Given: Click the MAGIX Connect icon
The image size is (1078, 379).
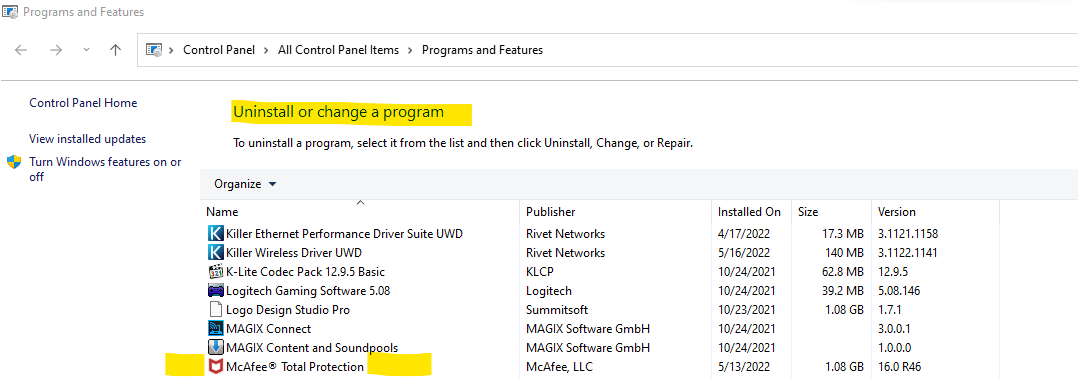Looking at the screenshot, I should [215, 328].
